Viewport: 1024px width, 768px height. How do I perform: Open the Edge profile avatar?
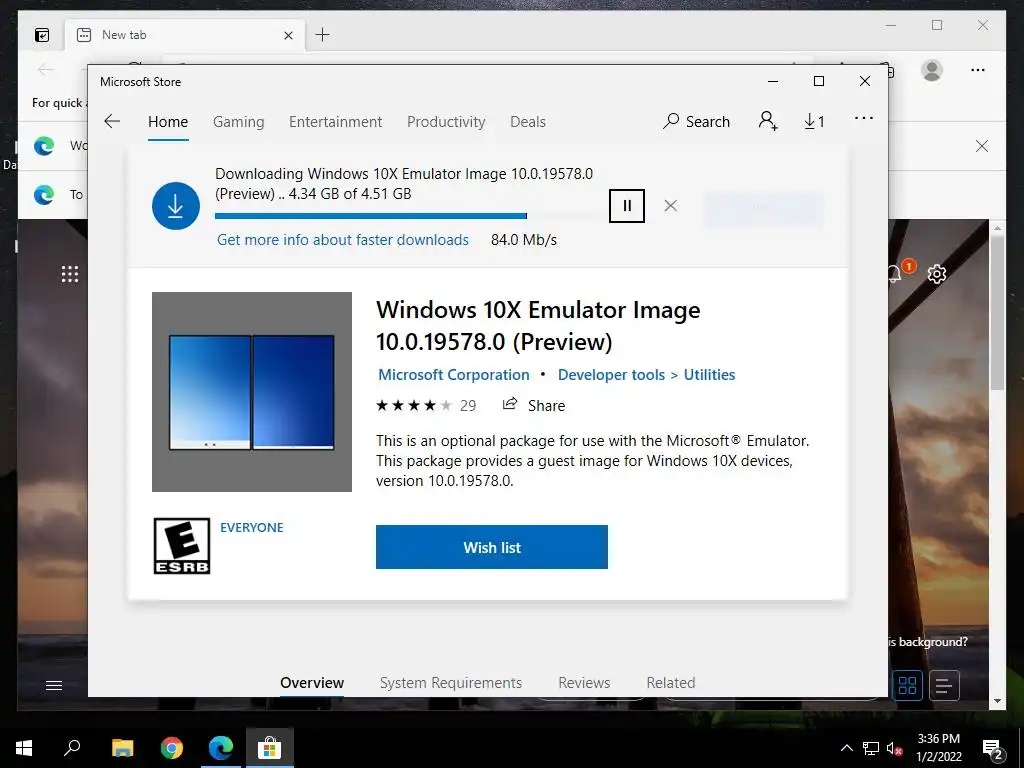[x=932, y=70]
